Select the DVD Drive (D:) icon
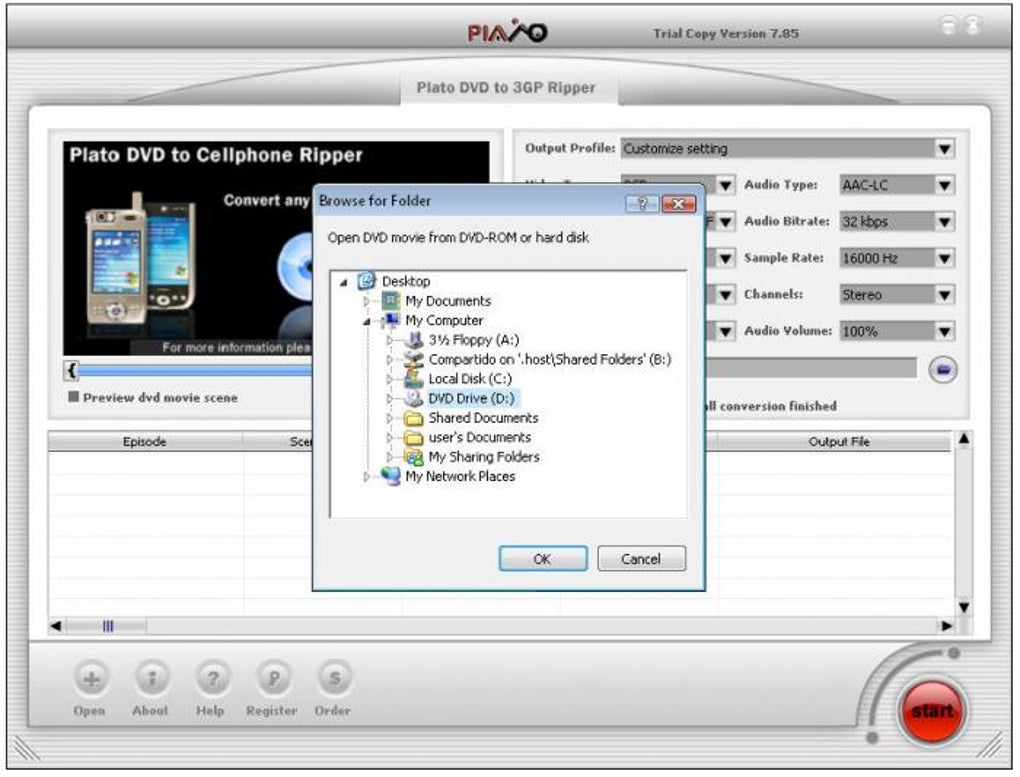1020x777 pixels. click(414, 398)
